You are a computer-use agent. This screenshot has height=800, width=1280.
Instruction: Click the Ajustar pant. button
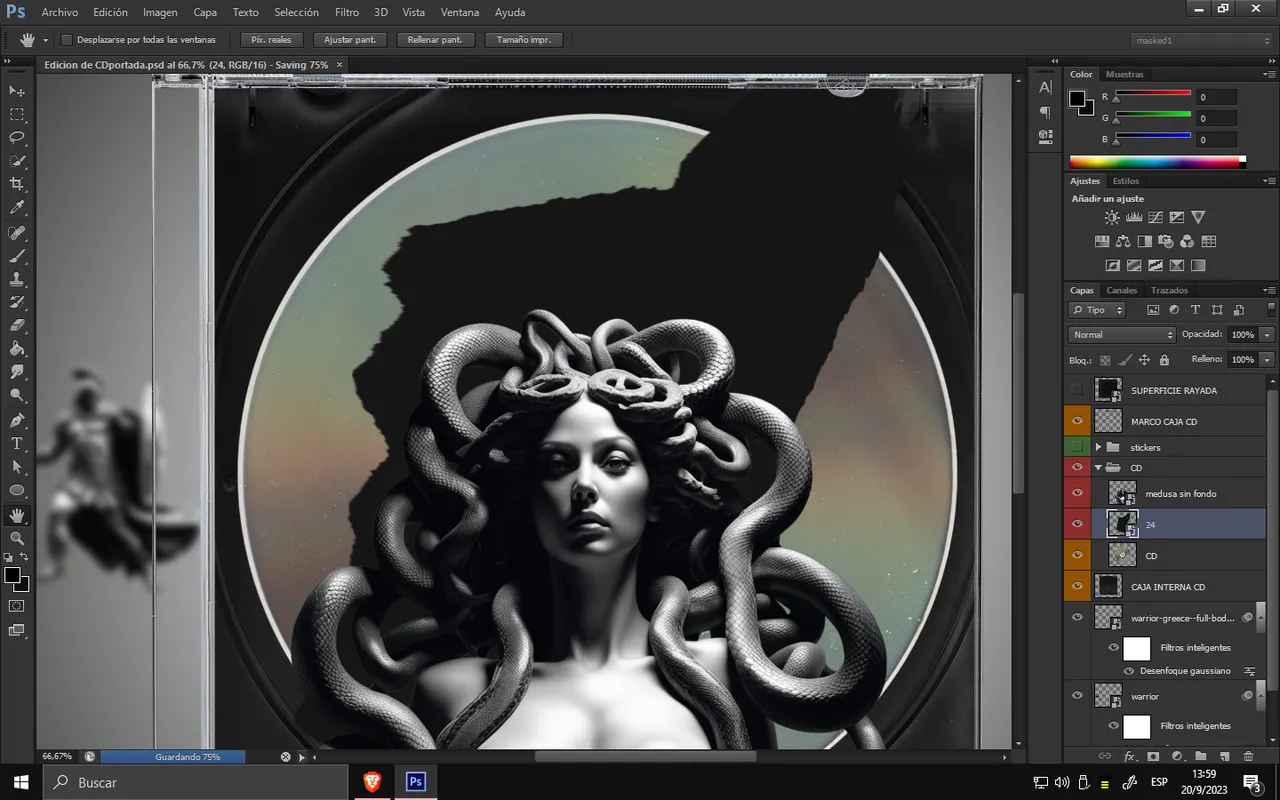[350, 40]
